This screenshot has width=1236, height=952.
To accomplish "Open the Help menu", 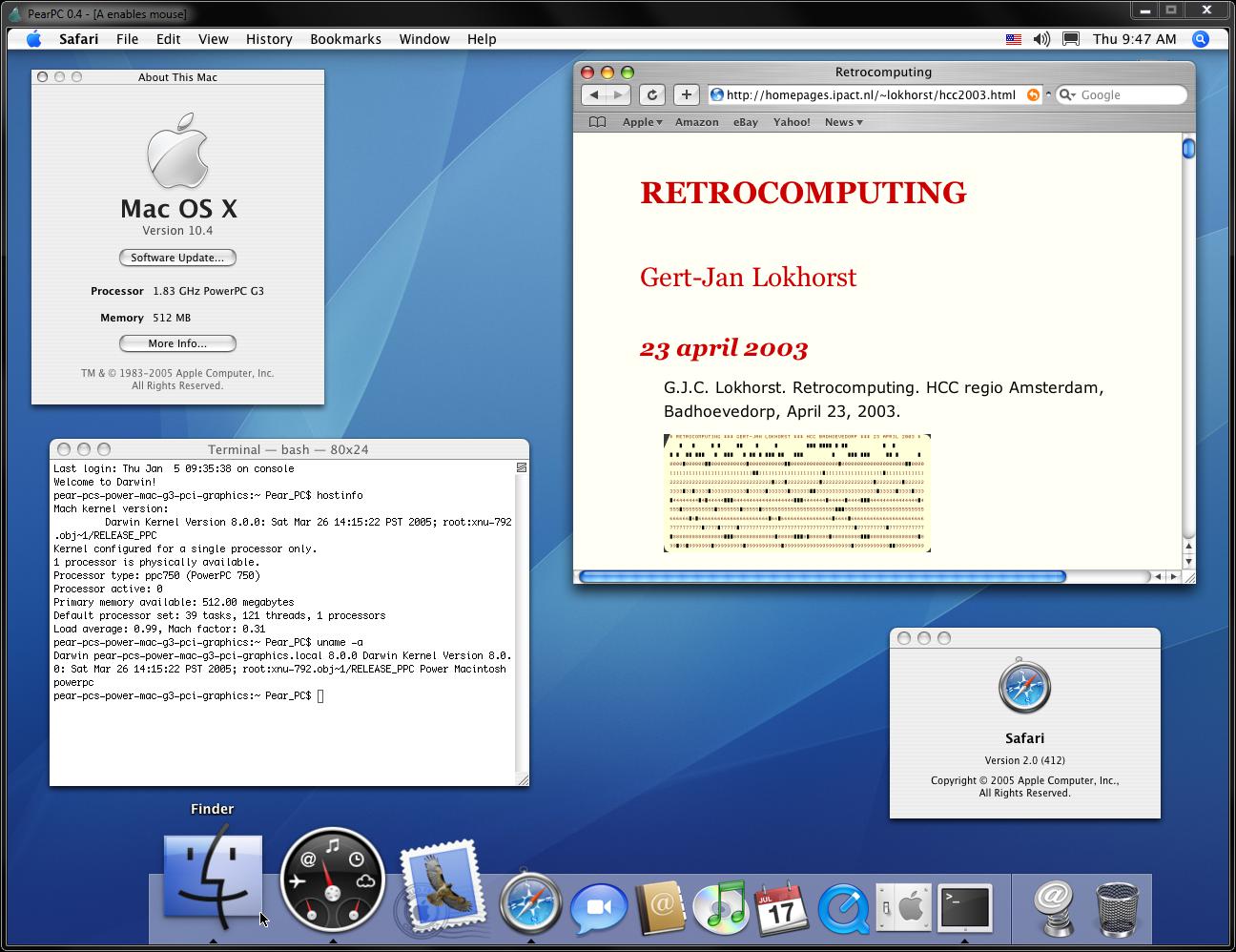I will (x=482, y=39).
